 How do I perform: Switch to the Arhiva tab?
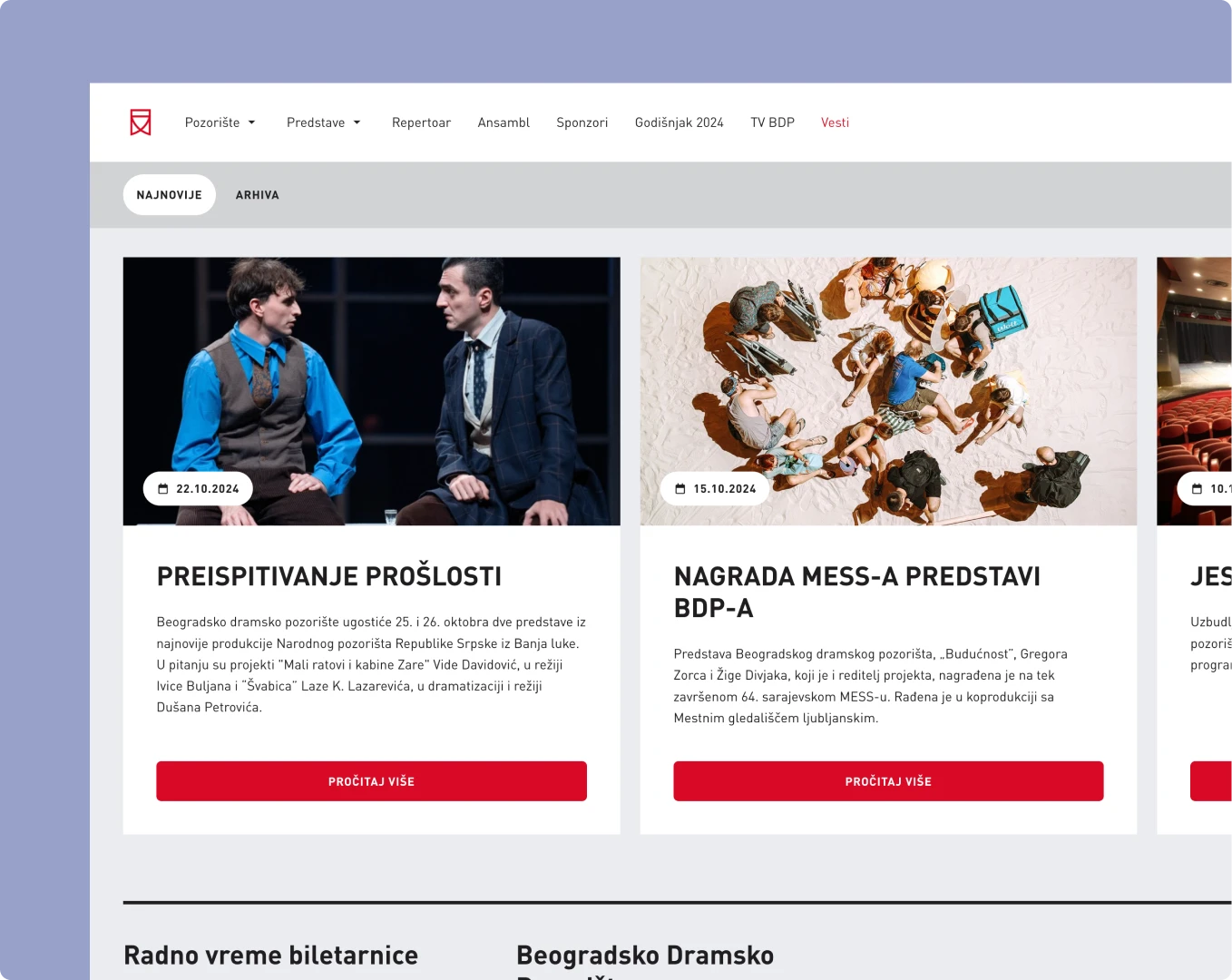(x=258, y=195)
